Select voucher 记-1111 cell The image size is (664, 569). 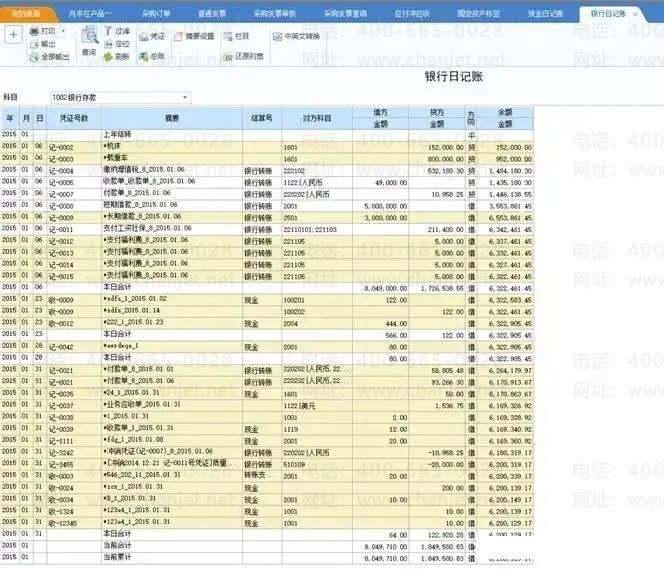[x=74, y=441]
